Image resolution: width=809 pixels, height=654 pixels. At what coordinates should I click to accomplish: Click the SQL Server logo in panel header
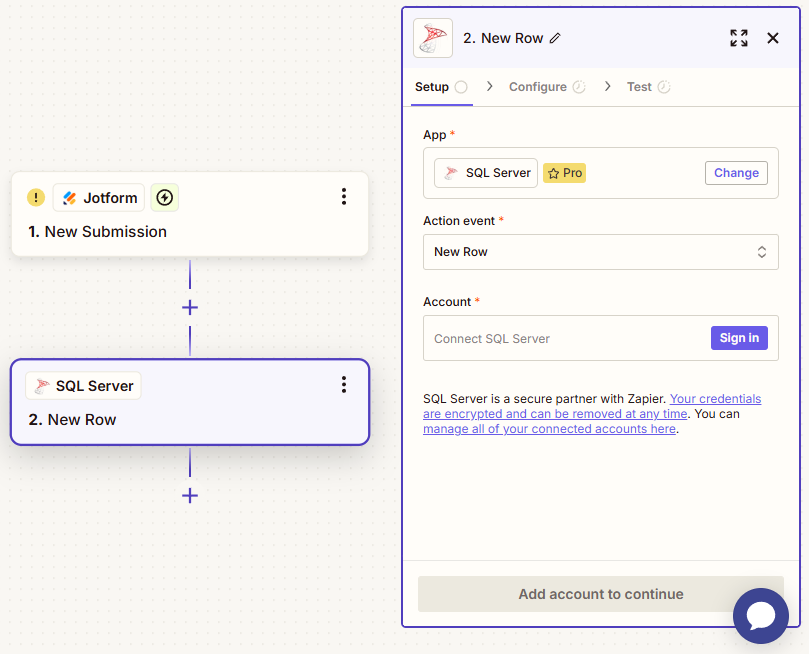[433, 38]
